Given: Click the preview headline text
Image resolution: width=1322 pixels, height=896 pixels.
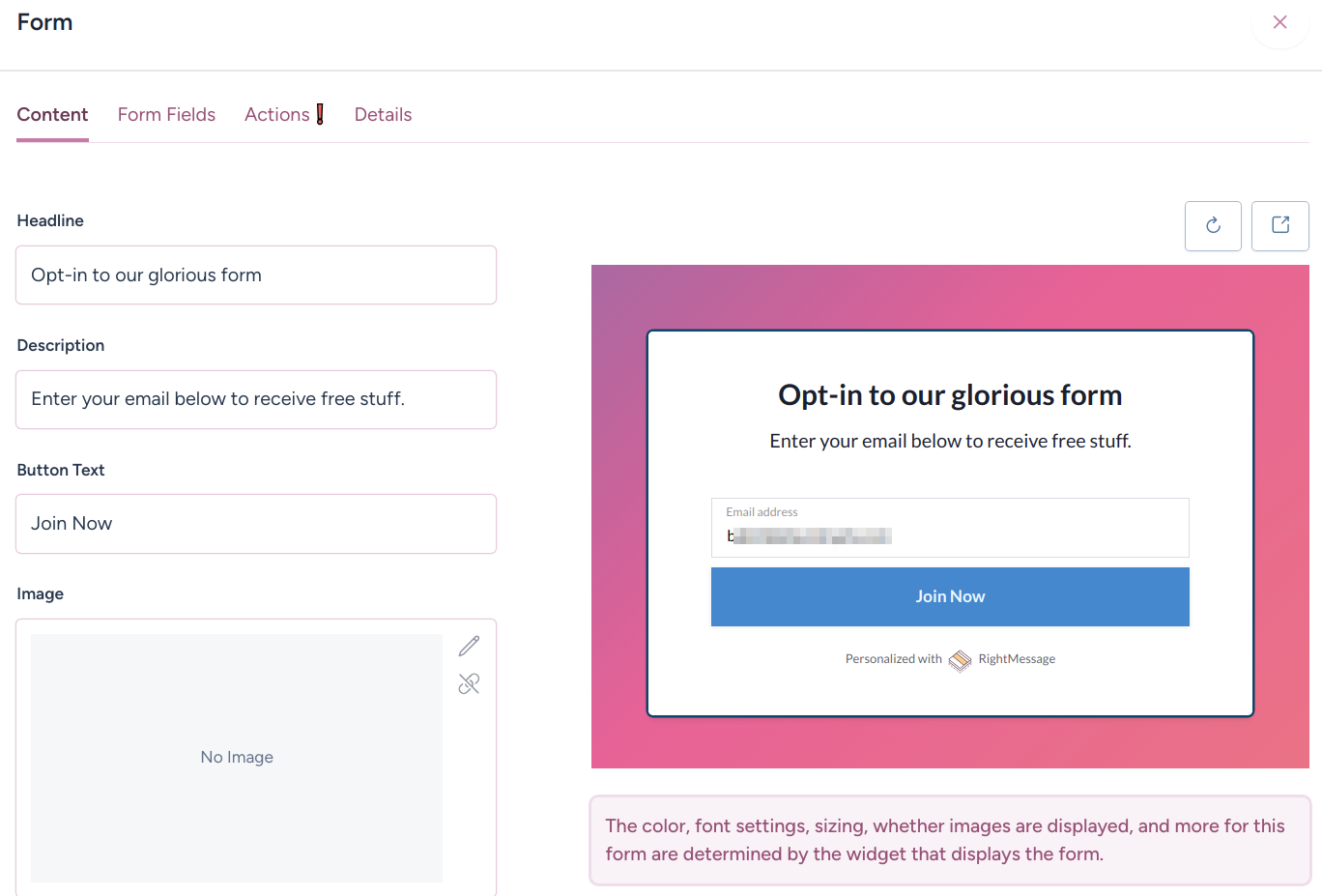Looking at the screenshot, I should 950,395.
